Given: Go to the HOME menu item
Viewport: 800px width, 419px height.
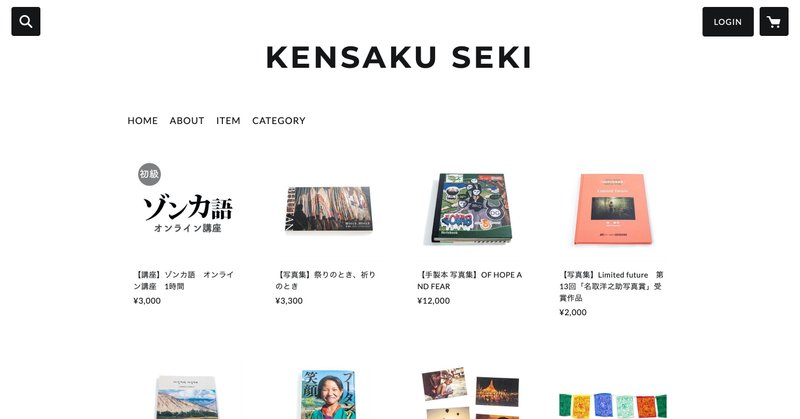Looking at the screenshot, I should [142, 120].
